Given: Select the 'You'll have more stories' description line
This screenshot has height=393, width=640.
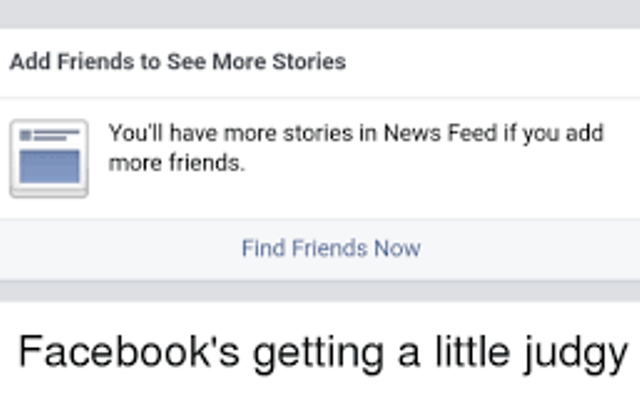Looking at the screenshot, I should point(356,133).
